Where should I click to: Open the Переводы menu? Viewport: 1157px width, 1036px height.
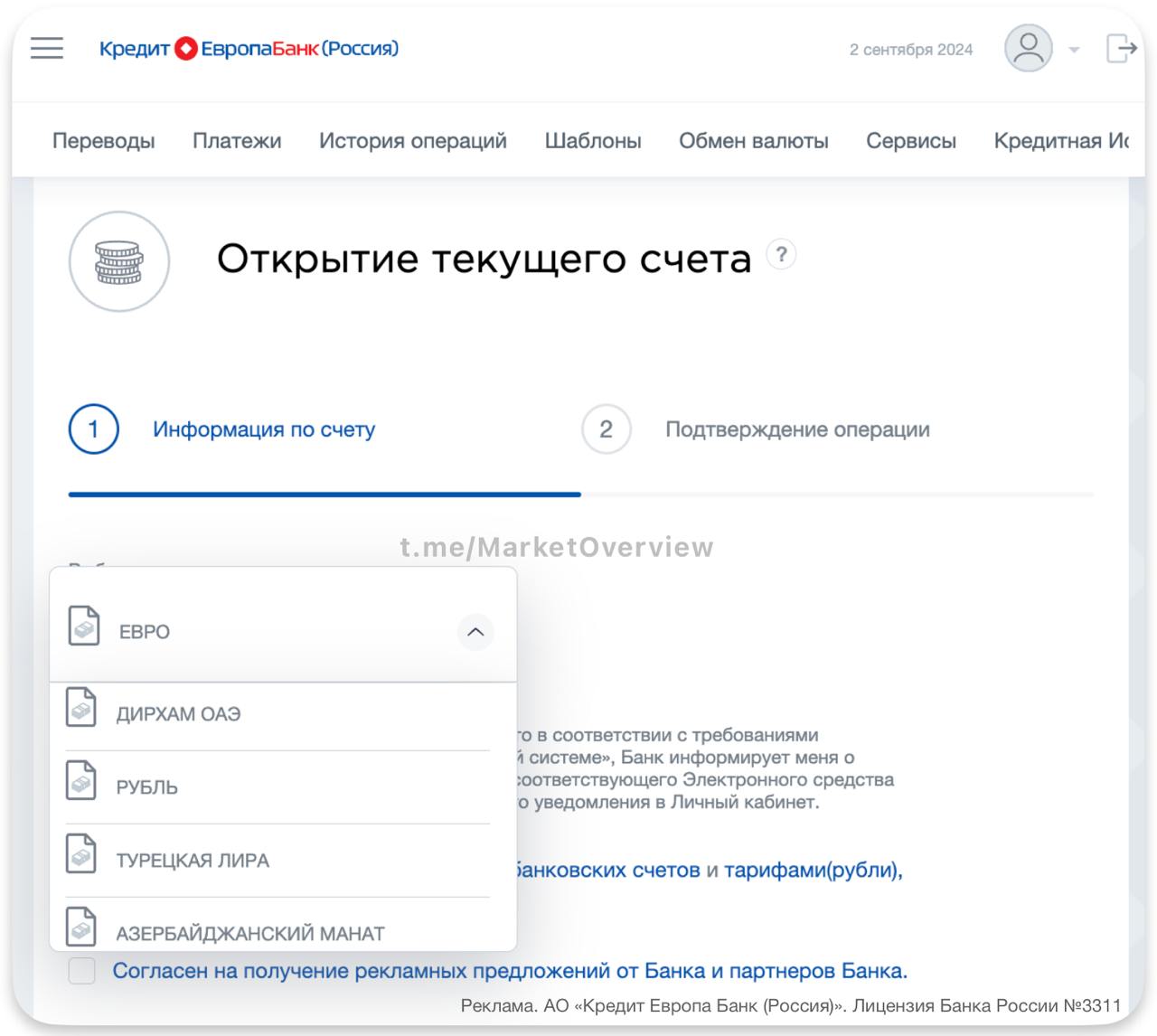point(103,141)
